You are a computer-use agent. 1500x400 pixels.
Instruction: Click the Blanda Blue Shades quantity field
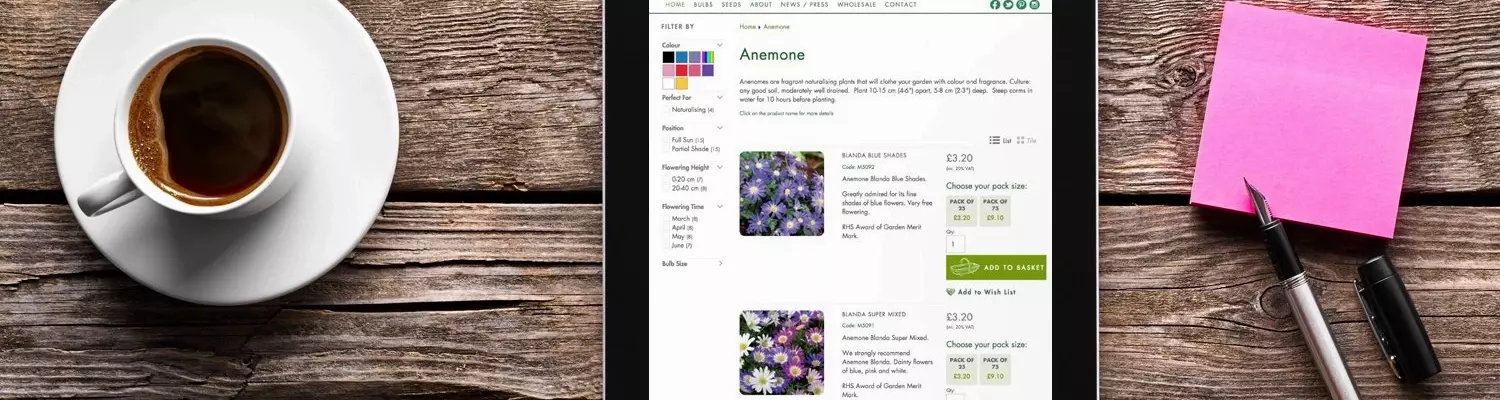955,244
